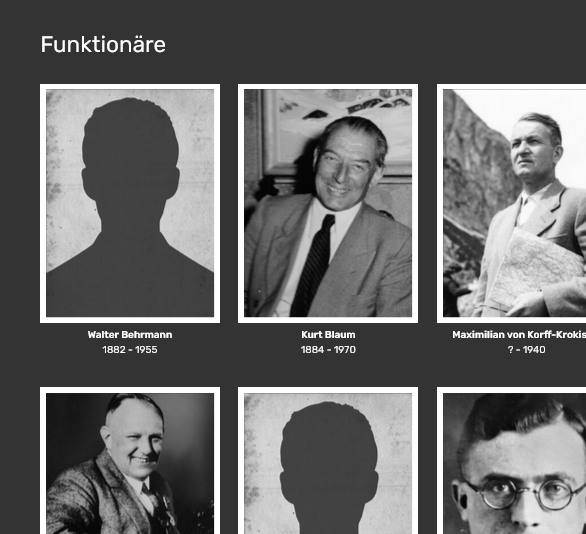Image resolution: width=586 pixels, height=534 pixels.
Task: Click the '? - 1940' date caption
Action: [x=526, y=350]
